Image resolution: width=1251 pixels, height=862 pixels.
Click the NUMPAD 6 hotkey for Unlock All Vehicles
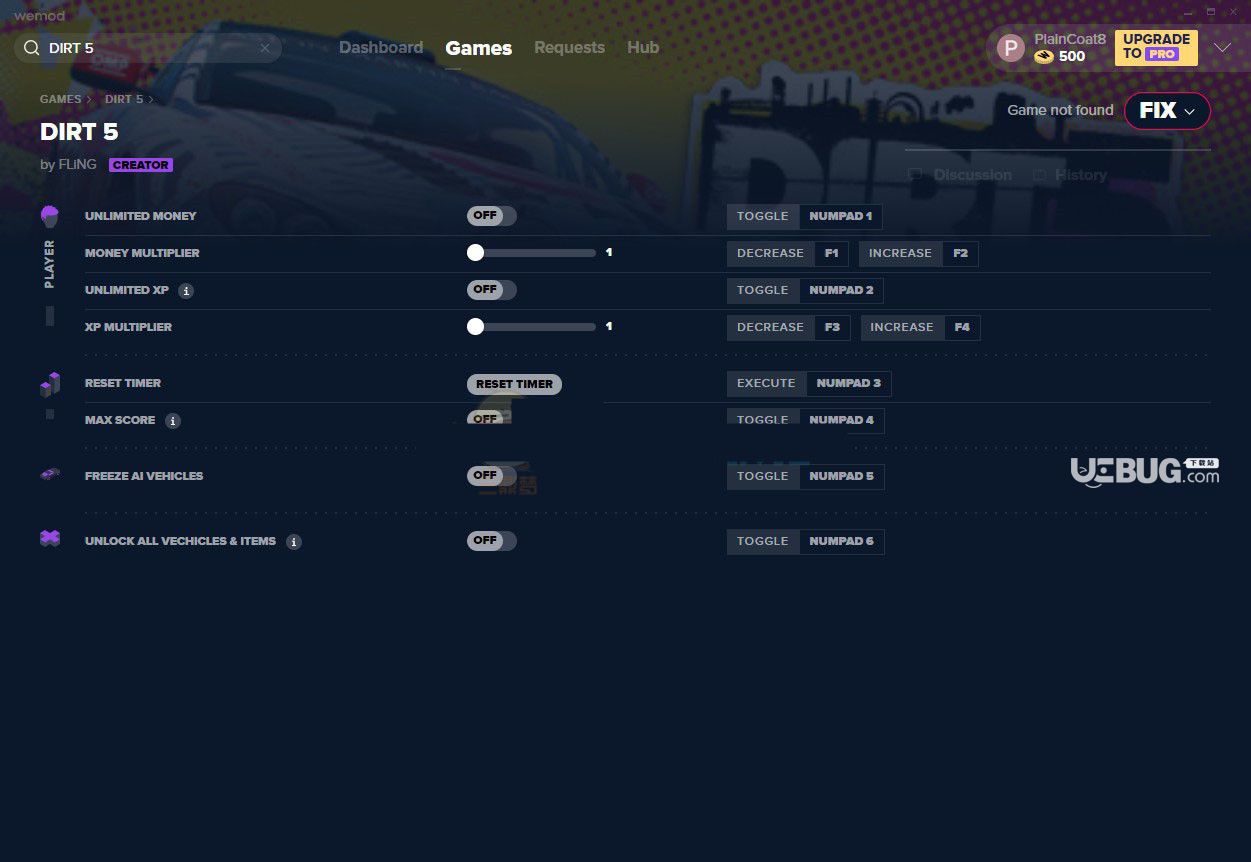(x=842, y=541)
